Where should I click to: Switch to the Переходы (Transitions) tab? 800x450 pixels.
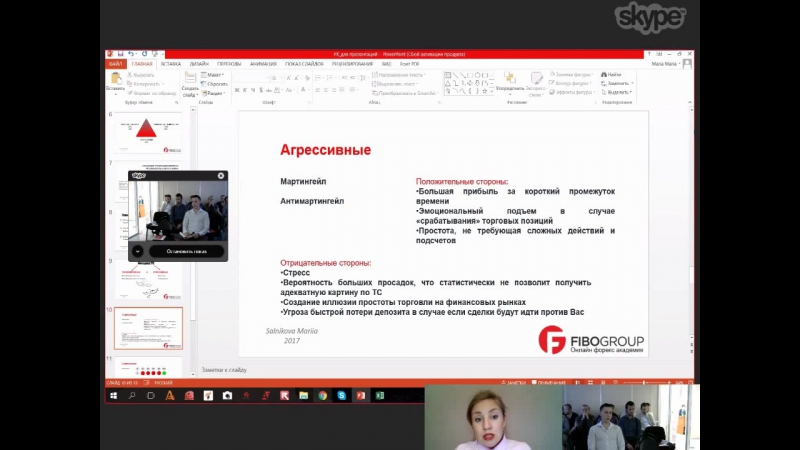point(229,64)
